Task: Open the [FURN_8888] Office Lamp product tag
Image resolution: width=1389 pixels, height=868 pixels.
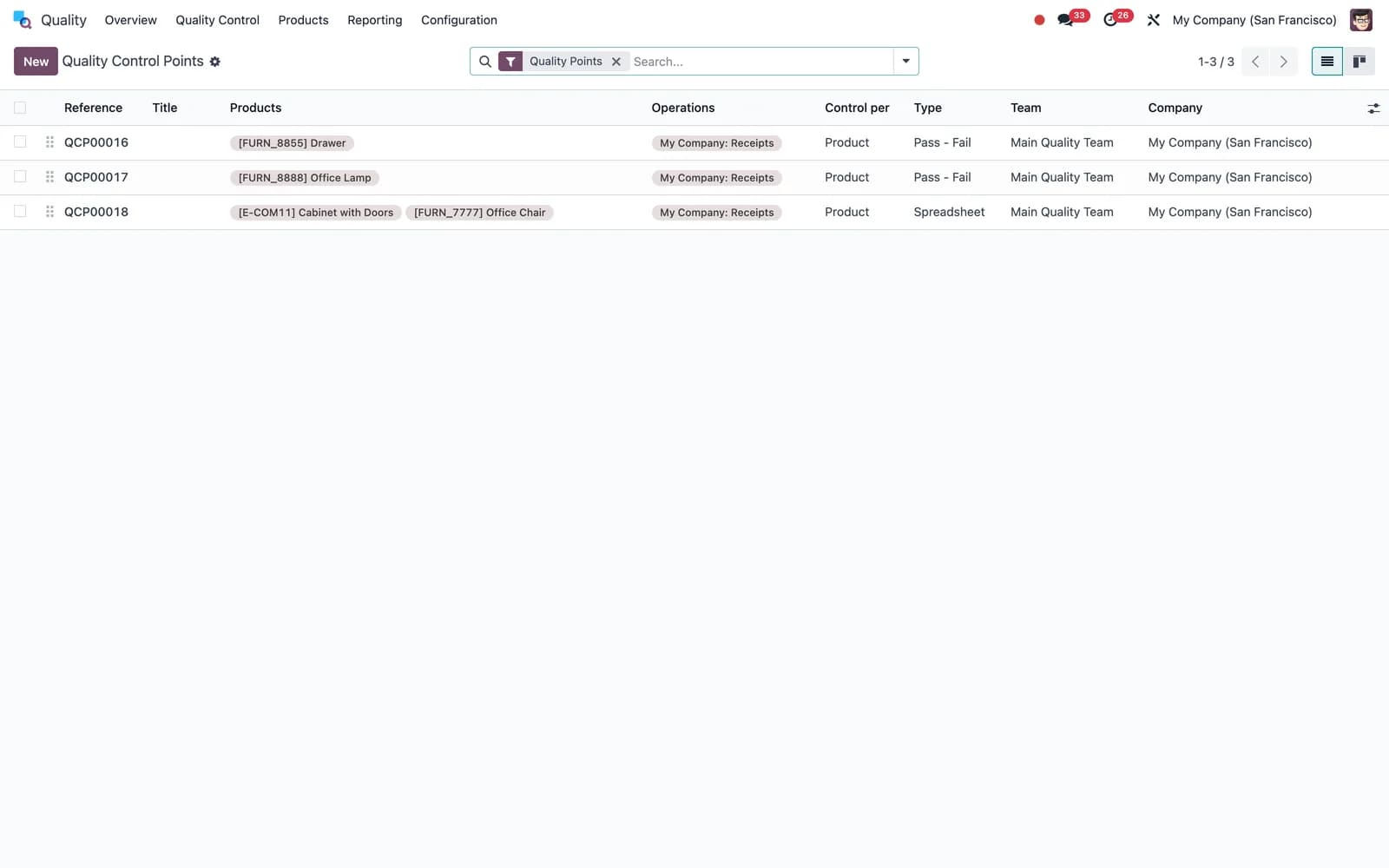Action: pos(305,178)
